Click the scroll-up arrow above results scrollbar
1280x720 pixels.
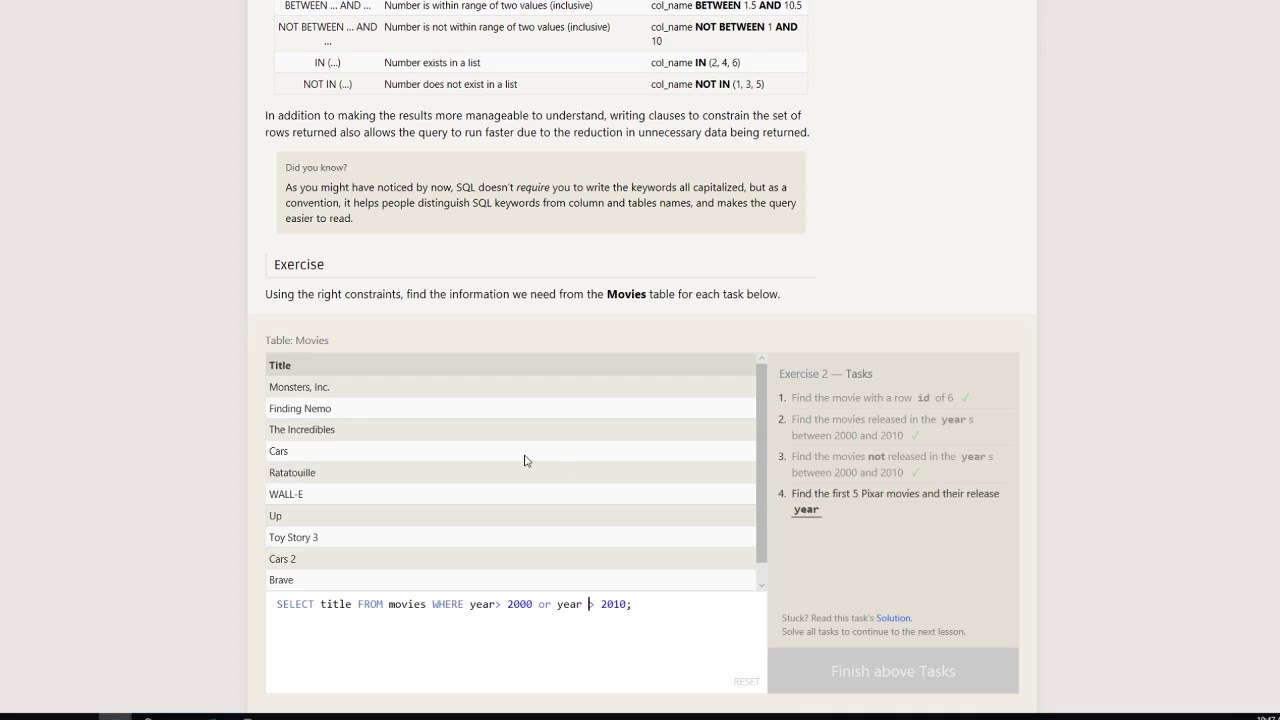click(x=761, y=358)
